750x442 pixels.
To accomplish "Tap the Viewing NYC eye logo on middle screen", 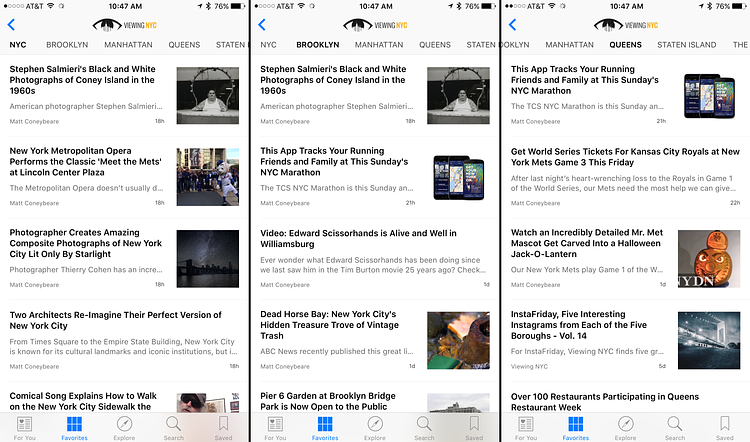I will point(375,25).
